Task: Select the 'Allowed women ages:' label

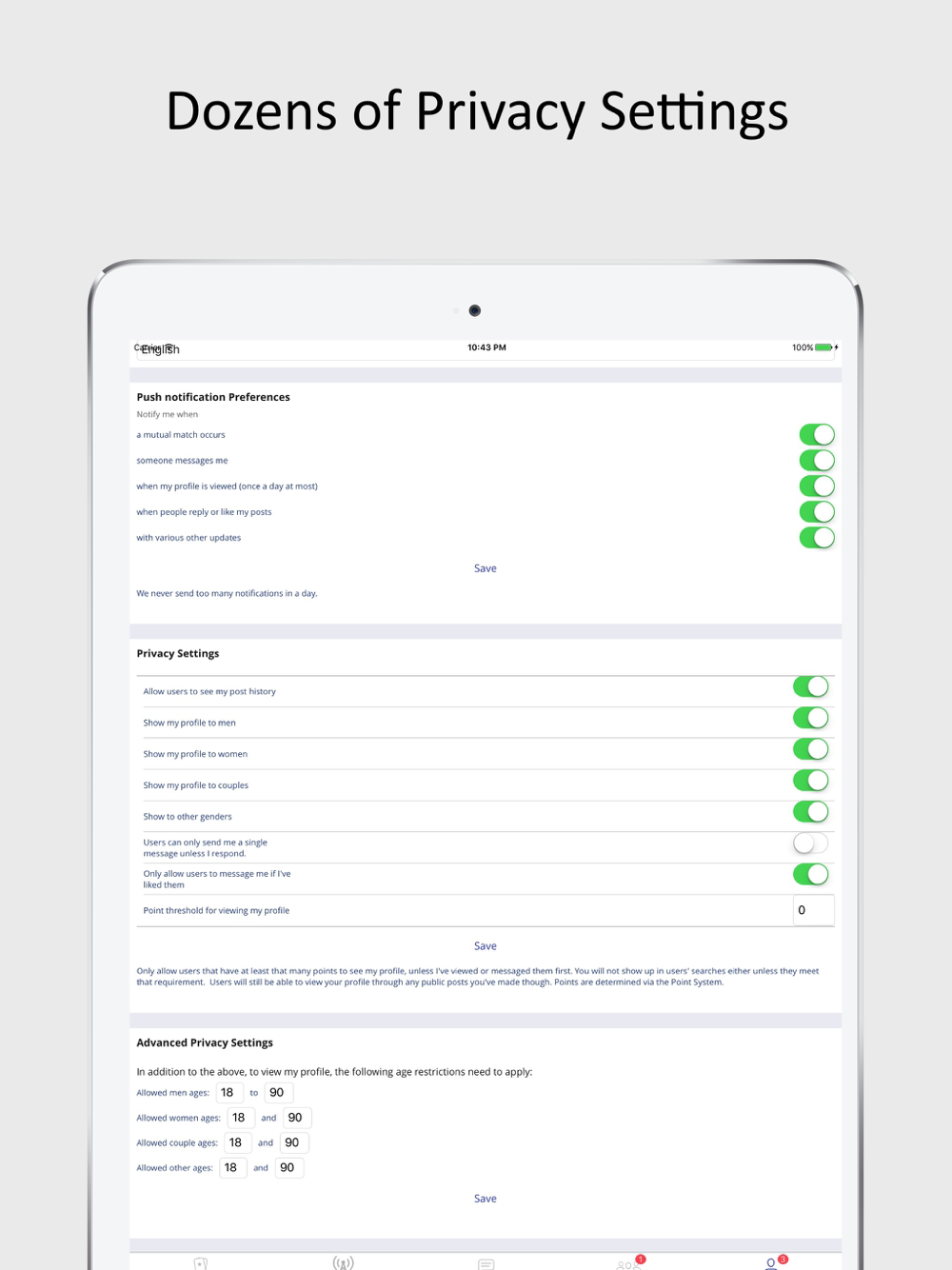Action: [178, 1118]
